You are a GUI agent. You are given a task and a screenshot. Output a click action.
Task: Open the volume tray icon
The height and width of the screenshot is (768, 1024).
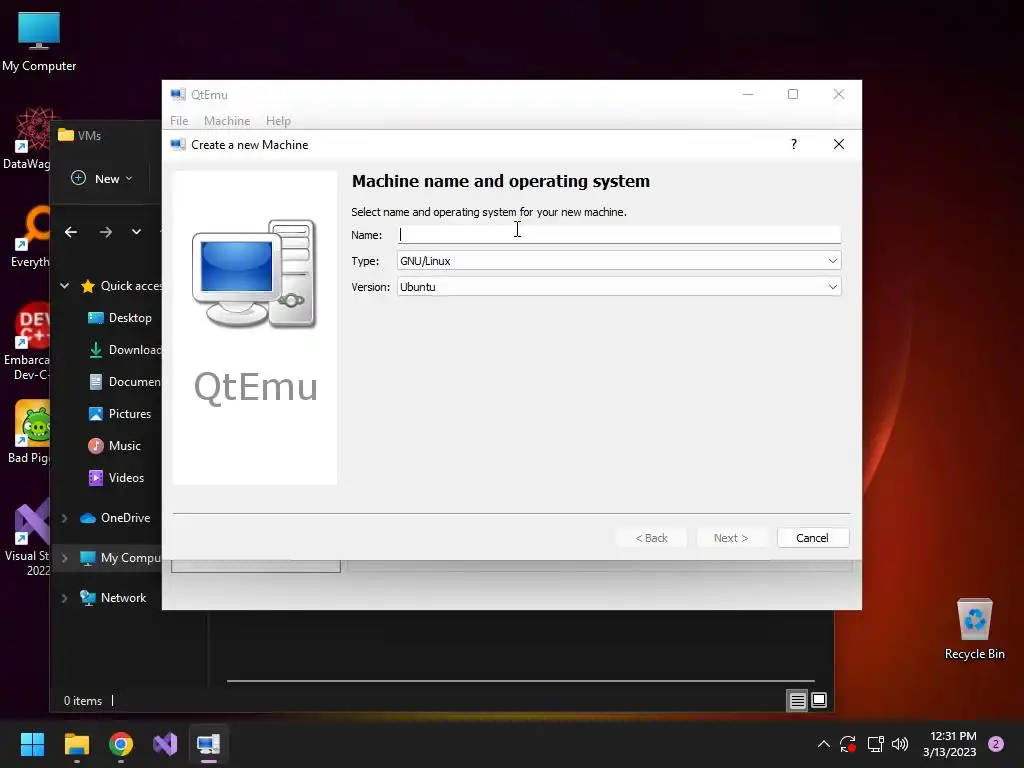pos(900,744)
